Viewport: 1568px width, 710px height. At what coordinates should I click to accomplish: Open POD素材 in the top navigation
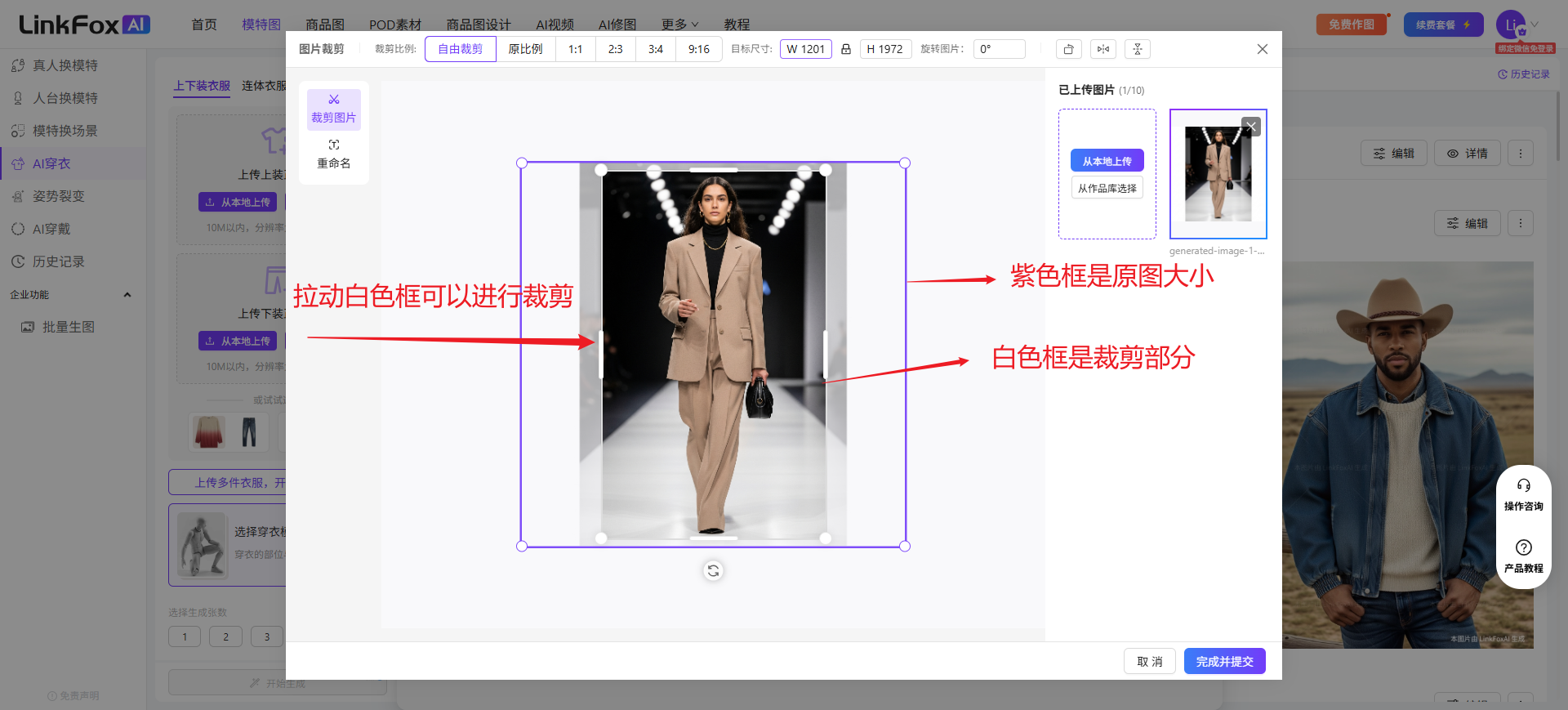pos(395,25)
